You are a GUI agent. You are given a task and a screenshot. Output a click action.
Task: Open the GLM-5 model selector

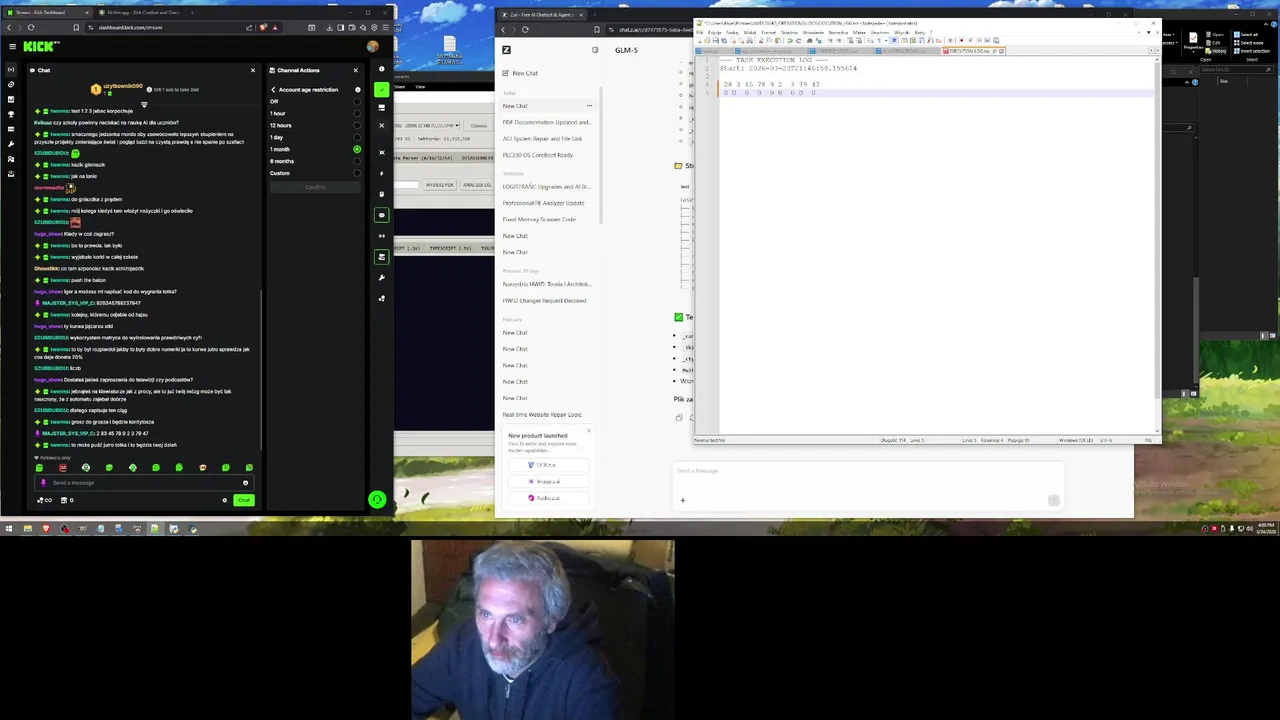point(626,50)
